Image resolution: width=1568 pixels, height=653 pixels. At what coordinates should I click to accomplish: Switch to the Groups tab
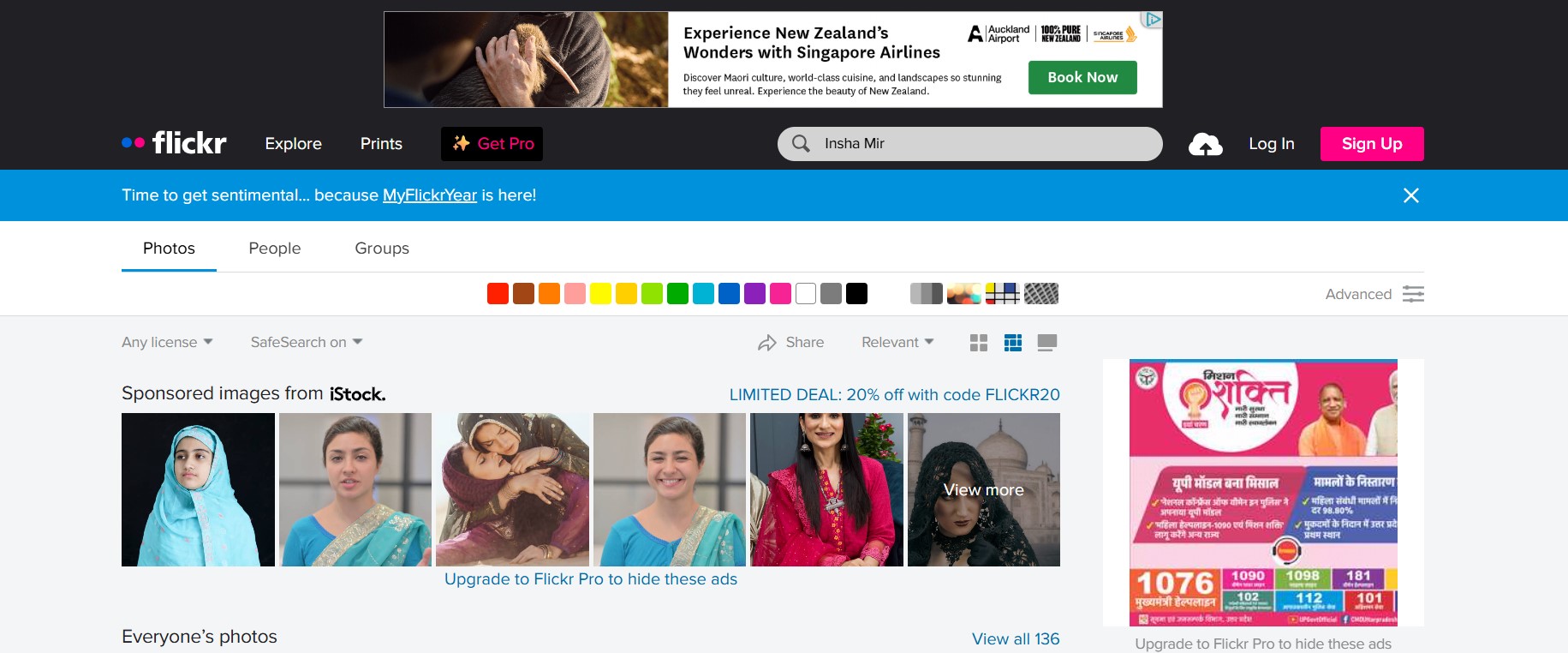[x=382, y=249]
